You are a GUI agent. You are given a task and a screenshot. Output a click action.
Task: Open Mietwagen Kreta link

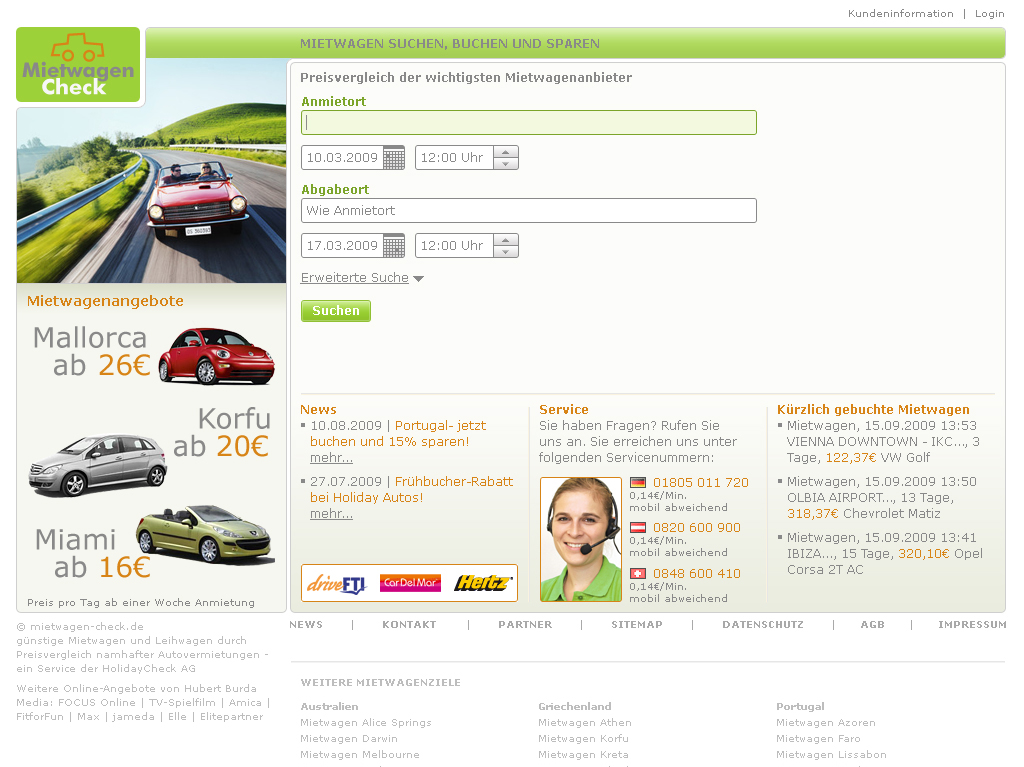pos(583,755)
